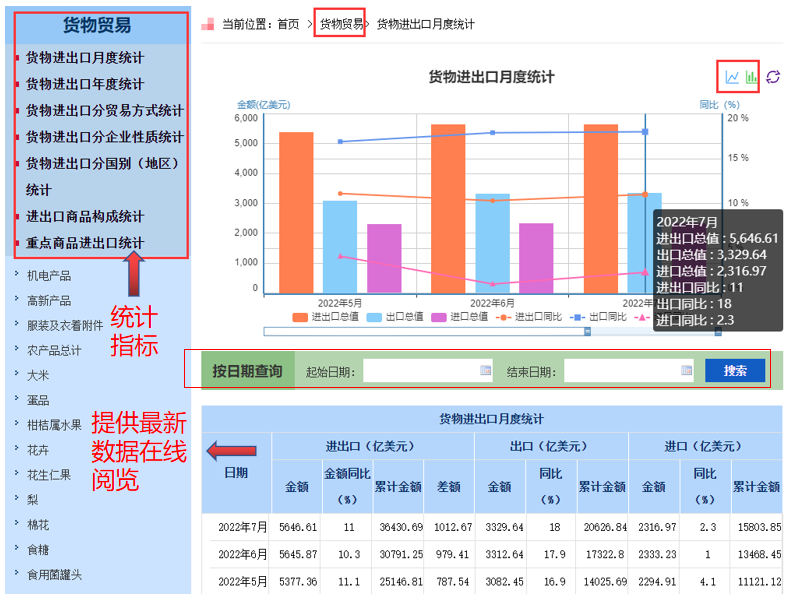This screenshot has width=788, height=614.
Task: Expand 机电产品 sidebar item
Action: pyautogui.click(x=49, y=275)
